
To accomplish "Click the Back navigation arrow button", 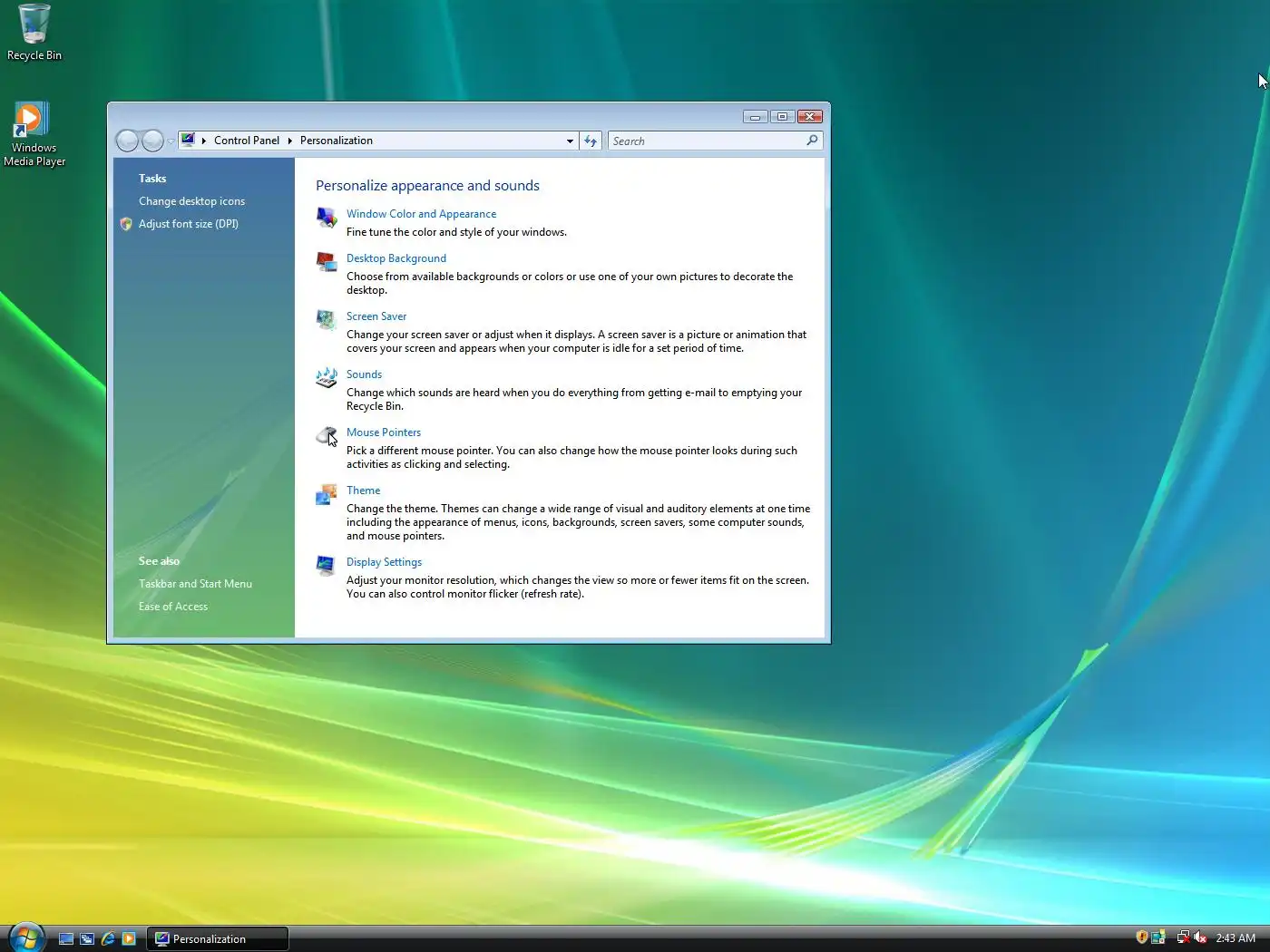I will [128, 141].
